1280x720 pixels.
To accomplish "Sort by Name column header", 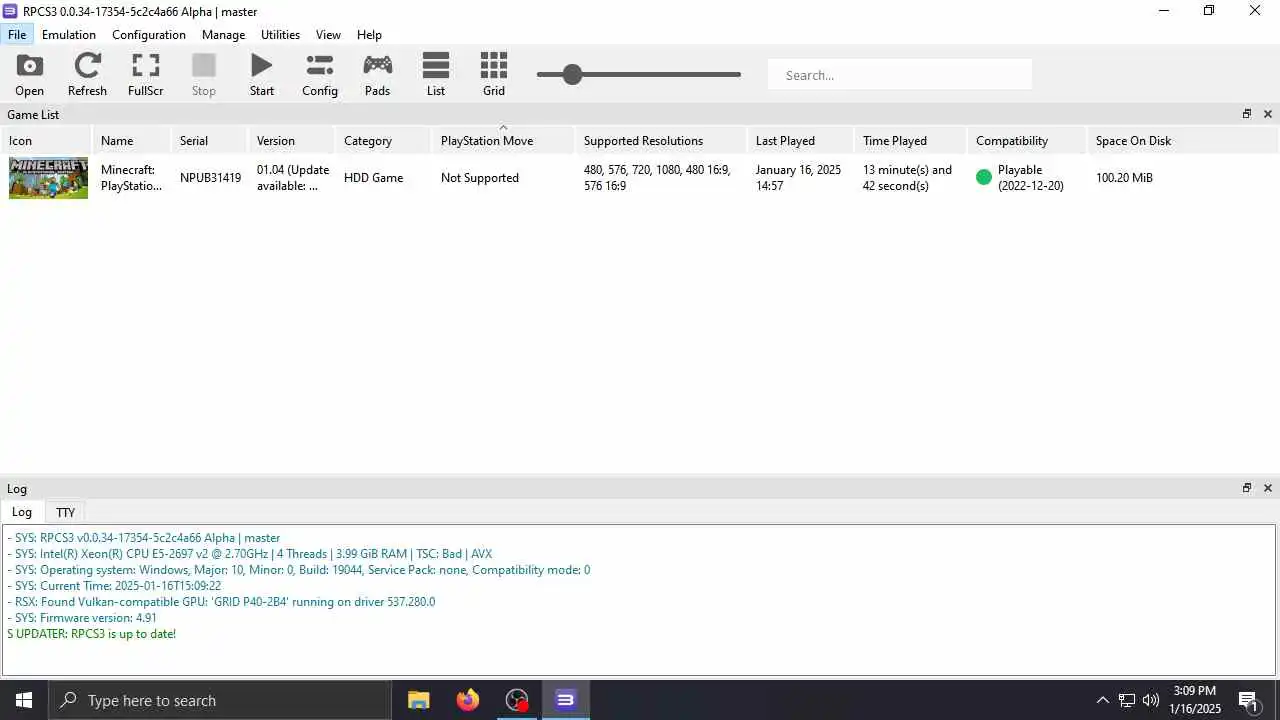I will pos(132,141).
